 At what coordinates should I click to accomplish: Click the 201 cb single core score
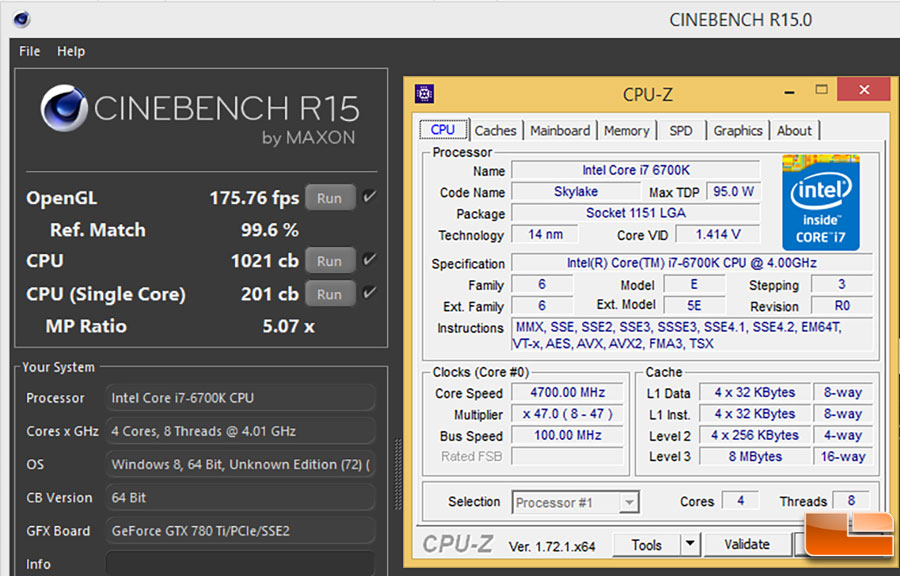(270, 294)
